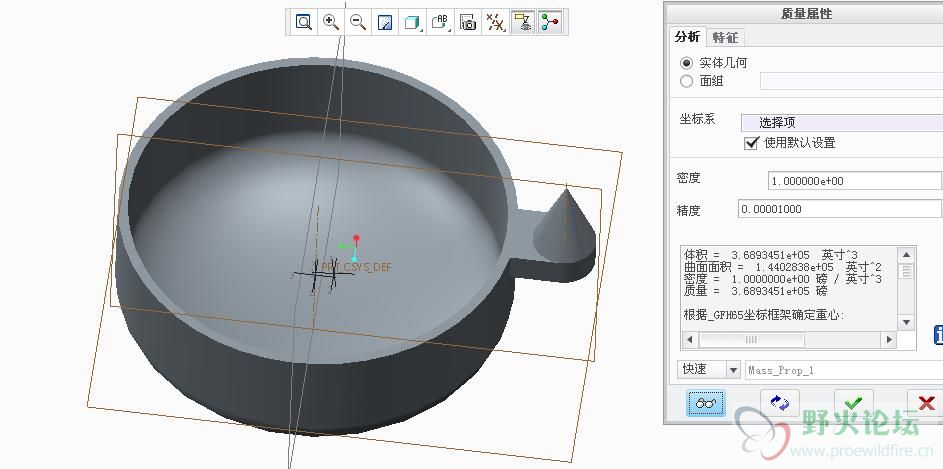Click the 密度 input field
This screenshot has width=943, height=469.
click(855, 180)
